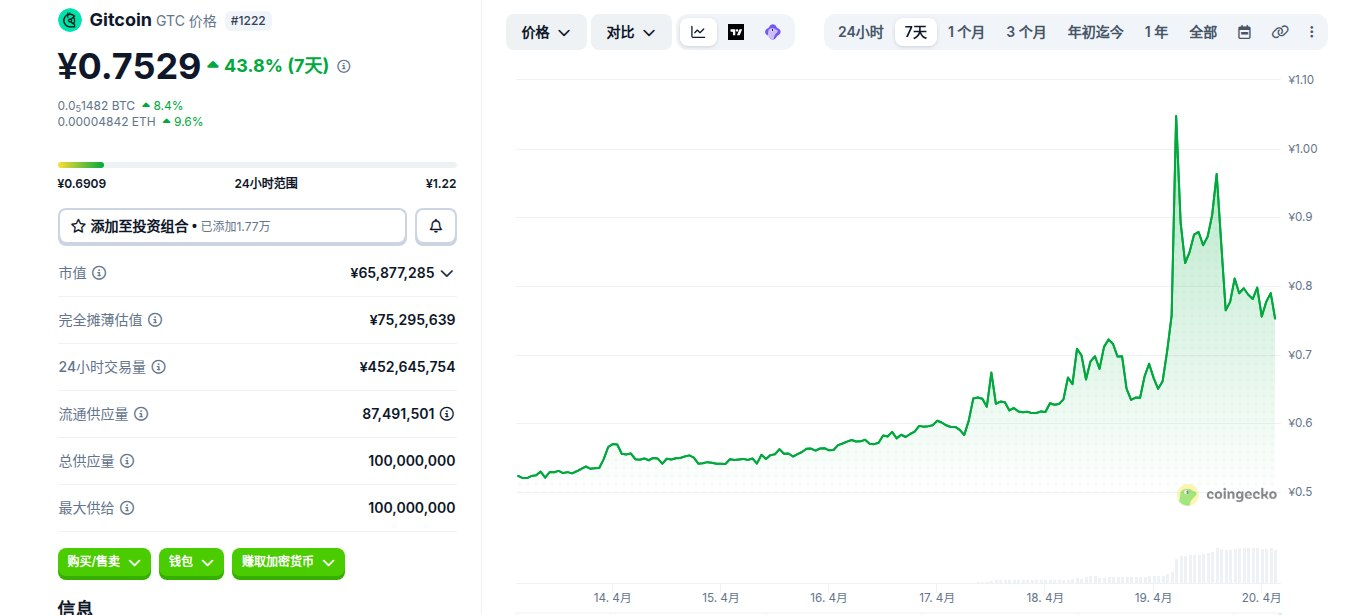1360x615 pixels.
Task: Select the 7天 time range
Action: tap(915, 32)
